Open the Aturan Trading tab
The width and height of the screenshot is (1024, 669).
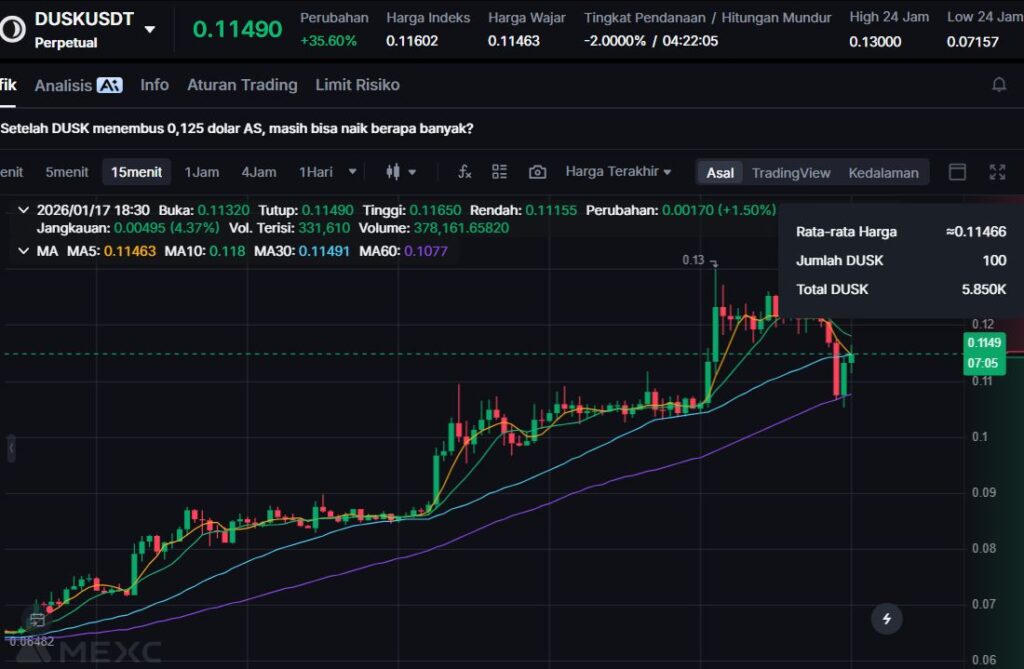pos(242,85)
